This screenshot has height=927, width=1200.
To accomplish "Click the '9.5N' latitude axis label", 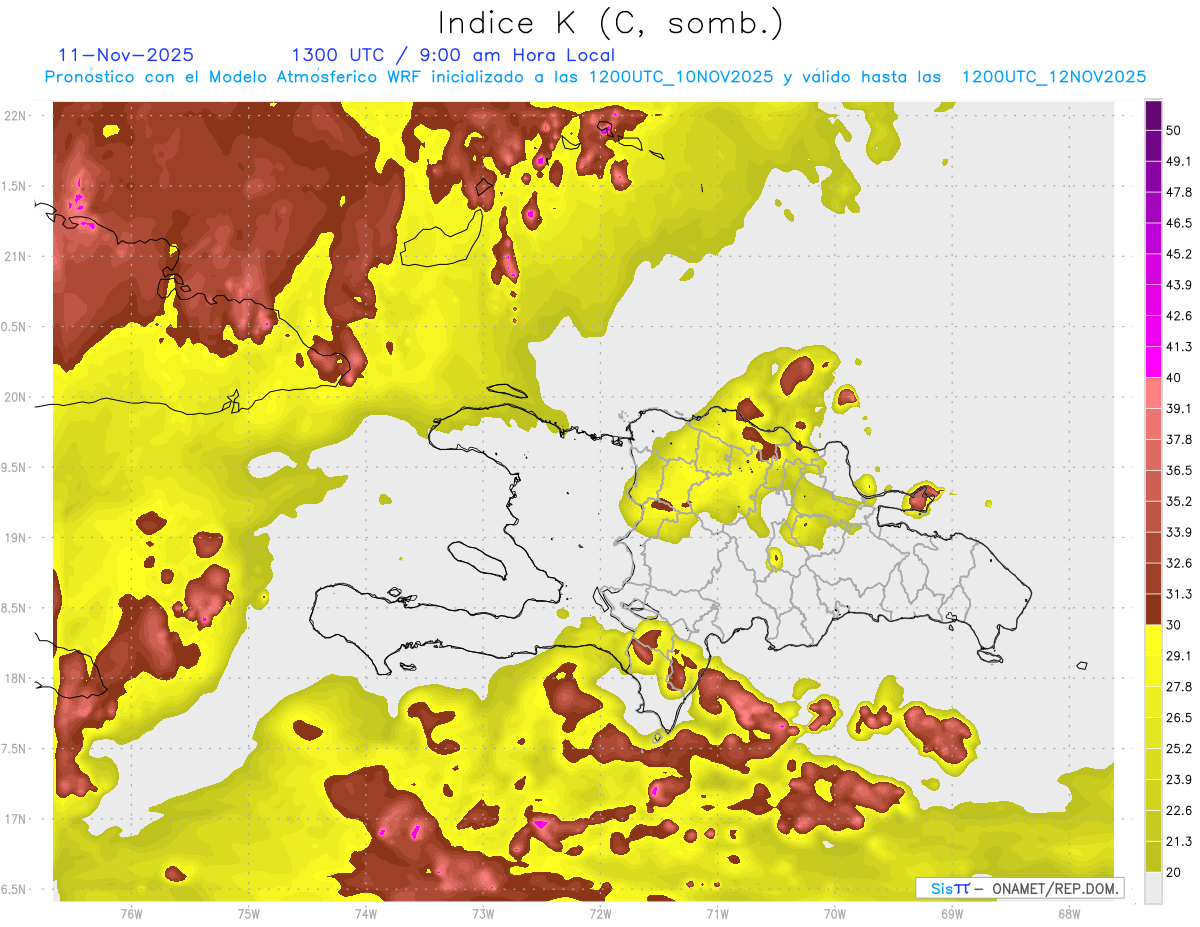I will point(15,467).
